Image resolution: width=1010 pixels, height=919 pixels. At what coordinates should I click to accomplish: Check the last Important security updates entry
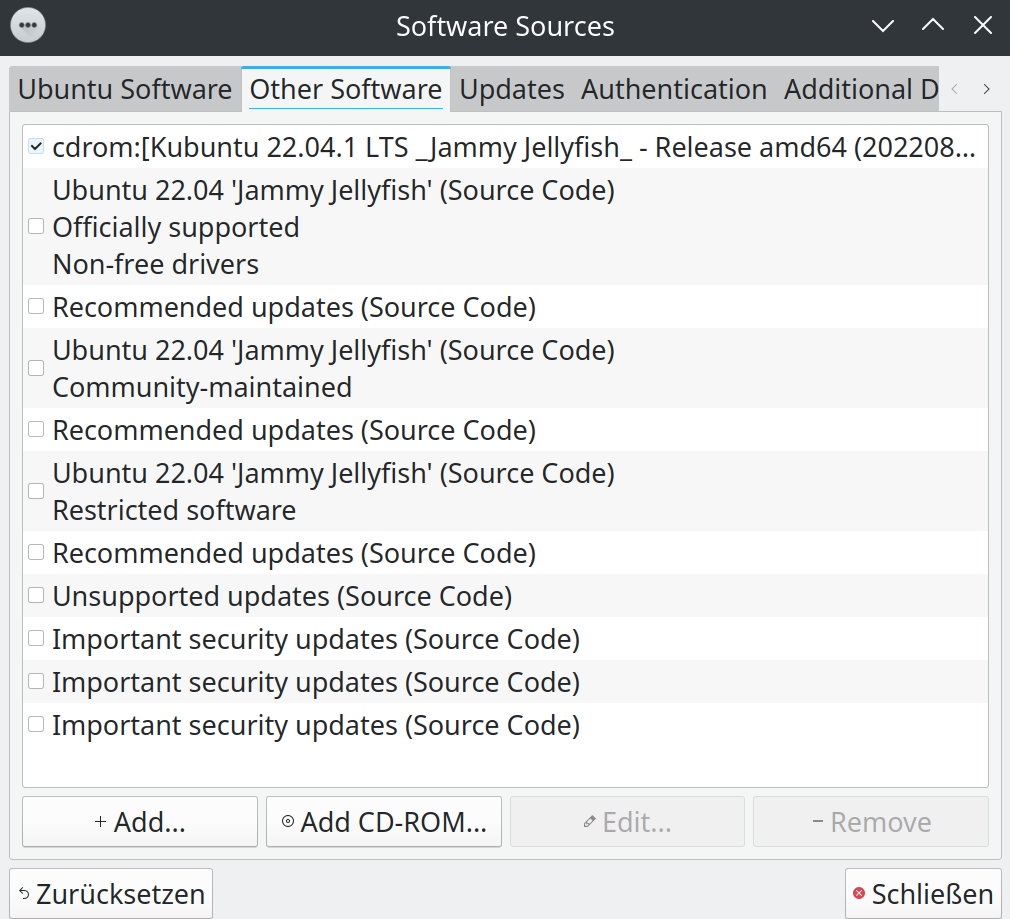click(x=36, y=724)
